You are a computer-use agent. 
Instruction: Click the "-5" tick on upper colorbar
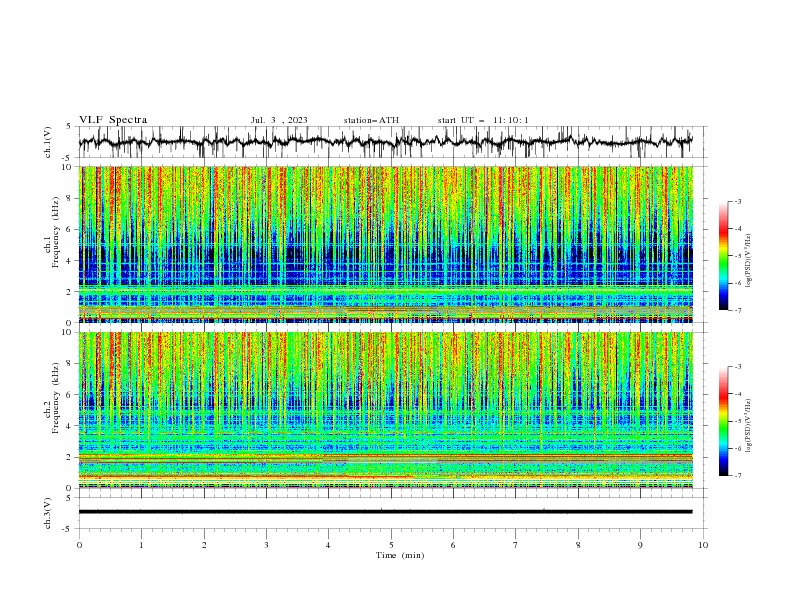[737, 256]
